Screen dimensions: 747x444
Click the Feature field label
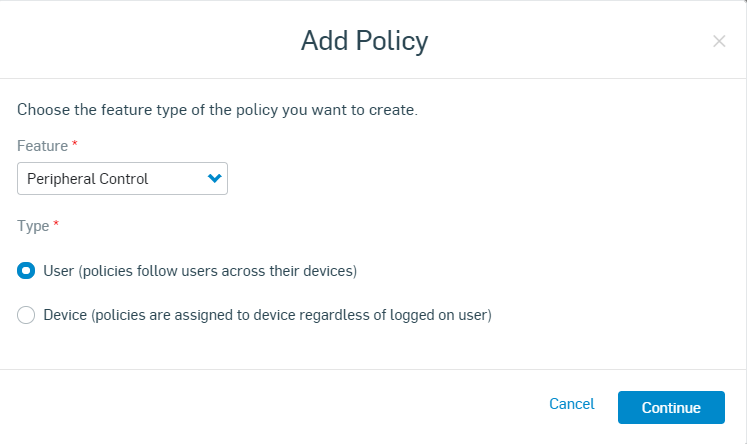[x=42, y=146]
